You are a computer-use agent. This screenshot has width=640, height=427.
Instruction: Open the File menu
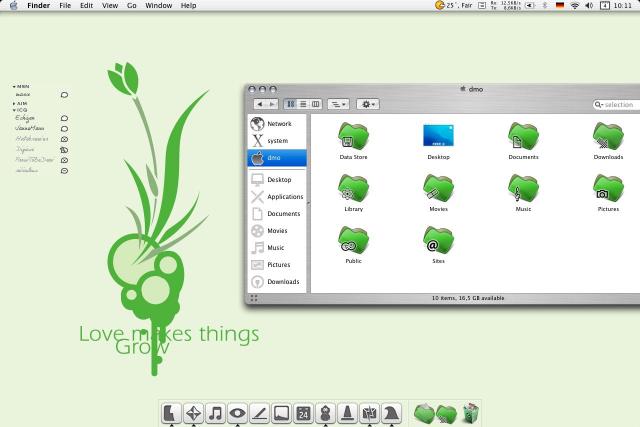pyautogui.click(x=65, y=5)
